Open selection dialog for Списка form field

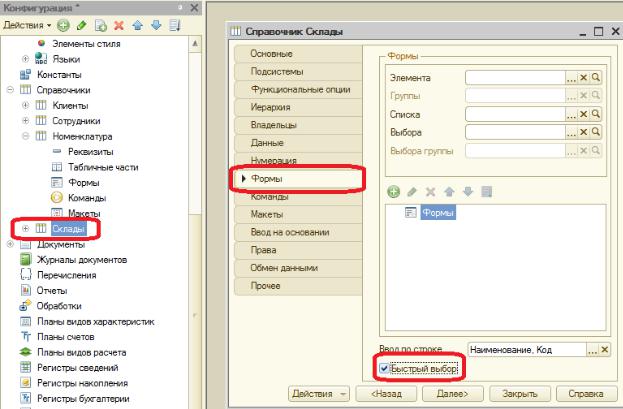(x=571, y=114)
